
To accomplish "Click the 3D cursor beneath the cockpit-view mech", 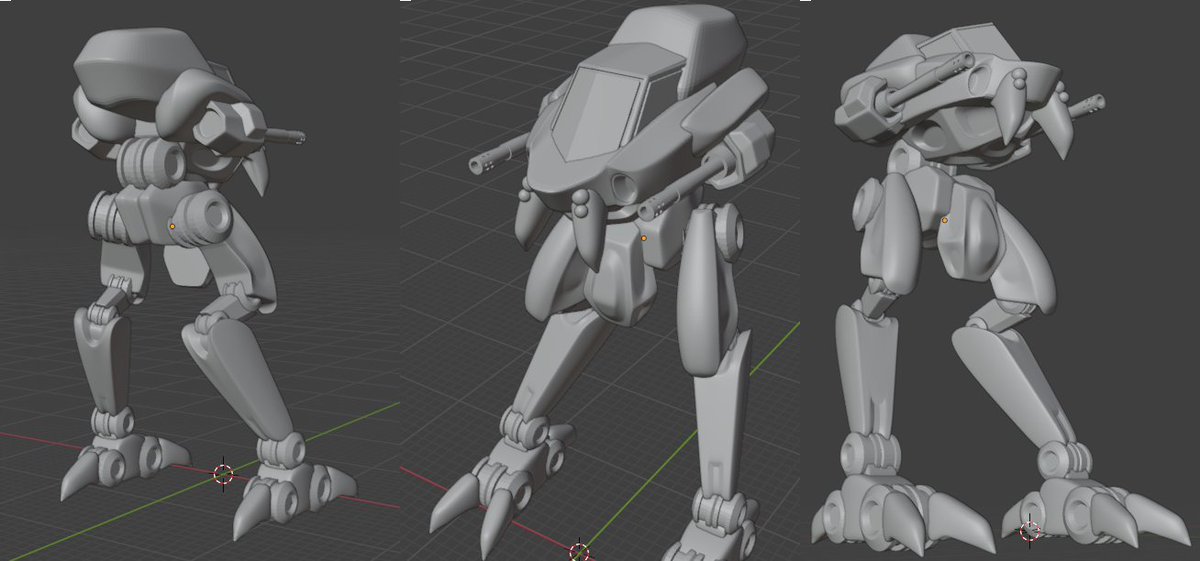I will pos(578,550).
